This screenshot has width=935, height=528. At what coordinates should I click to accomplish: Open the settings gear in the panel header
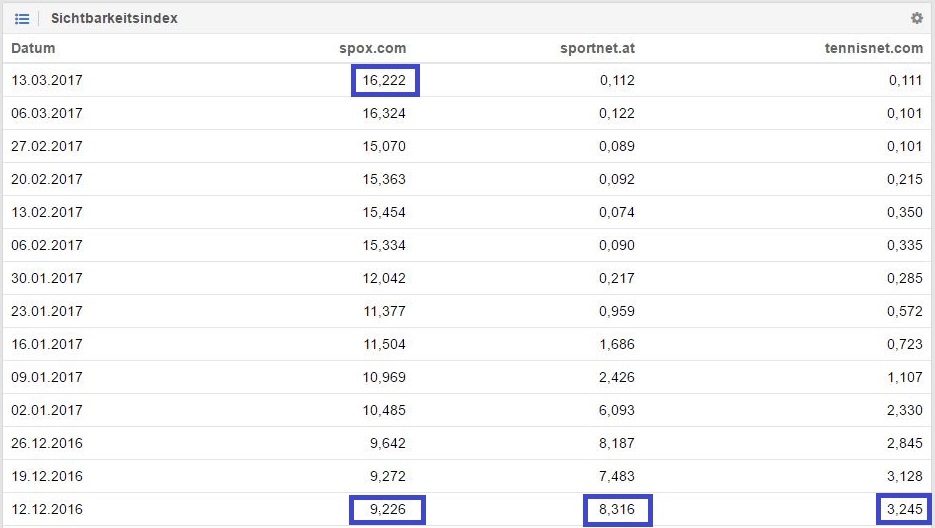(x=917, y=18)
